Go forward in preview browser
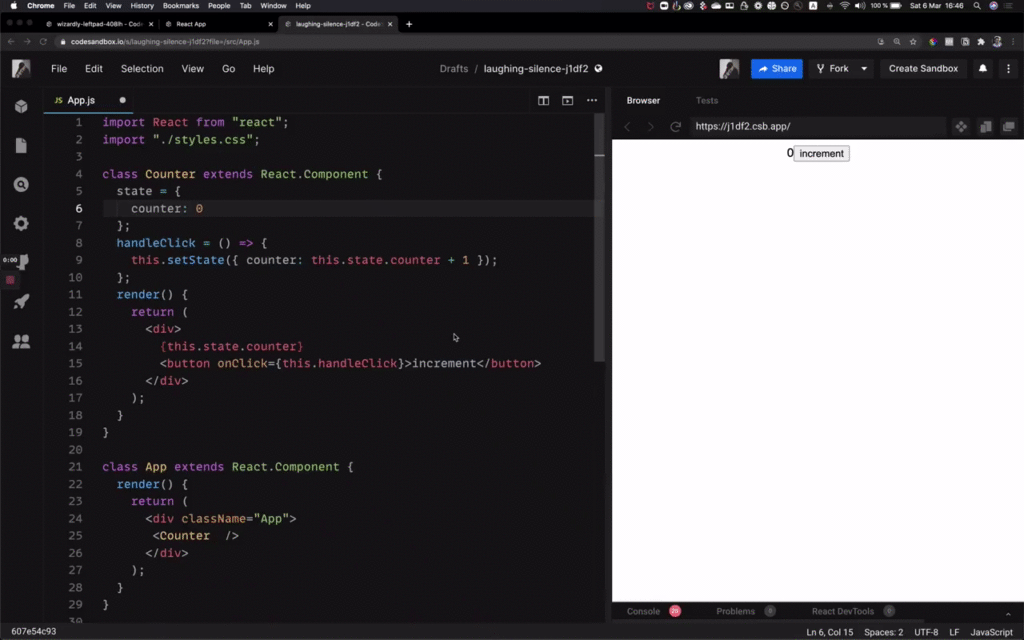The height and width of the screenshot is (640, 1024). (x=650, y=127)
